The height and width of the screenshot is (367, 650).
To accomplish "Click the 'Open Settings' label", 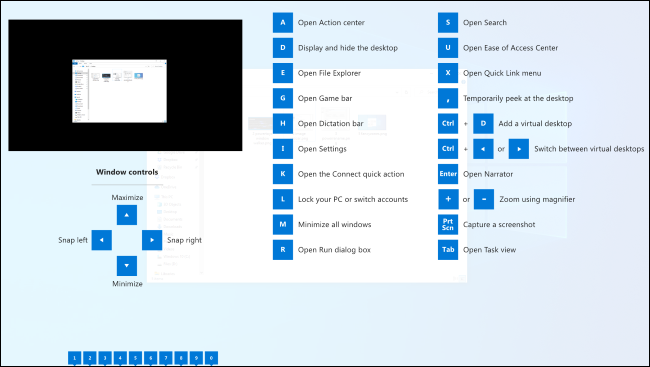I will pos(322,149).
